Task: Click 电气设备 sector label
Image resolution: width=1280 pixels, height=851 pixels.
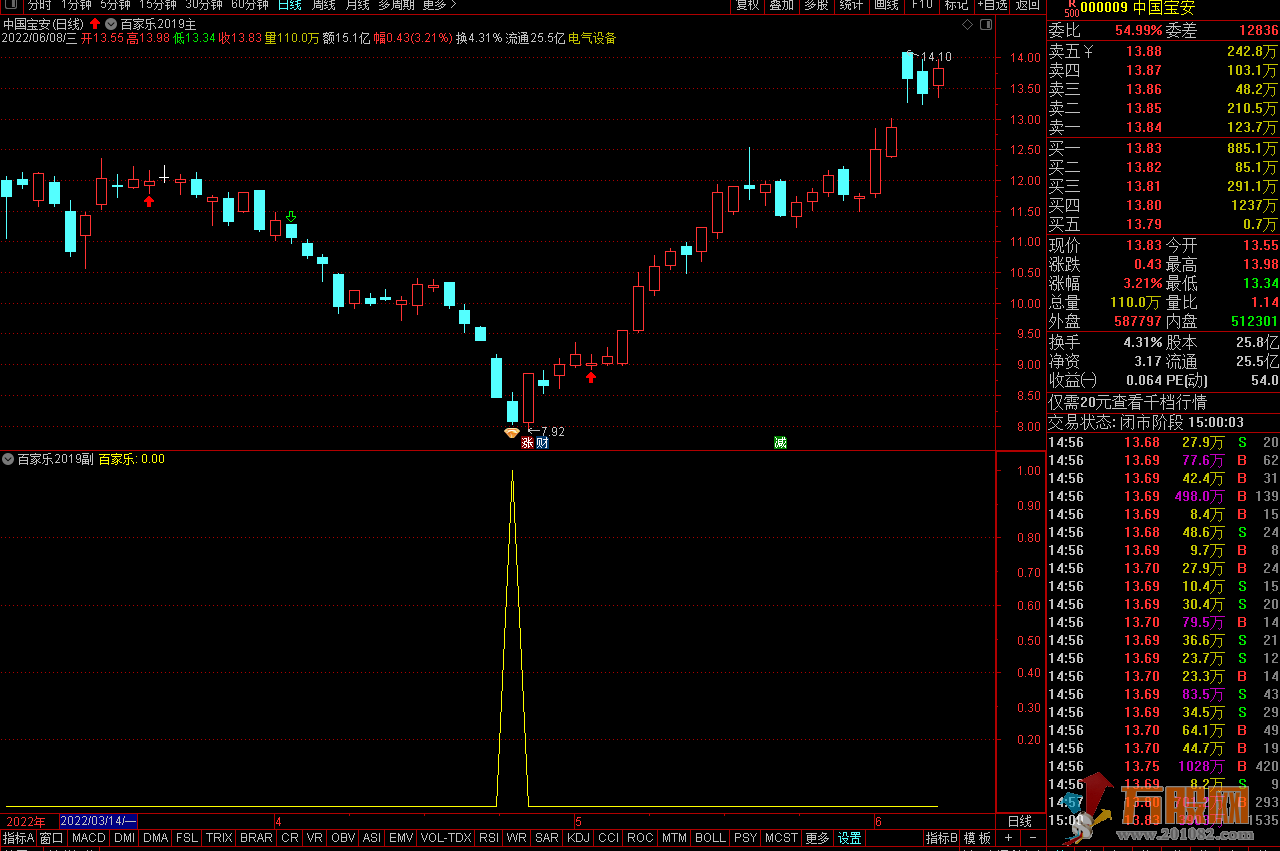Action: (592, 38)
